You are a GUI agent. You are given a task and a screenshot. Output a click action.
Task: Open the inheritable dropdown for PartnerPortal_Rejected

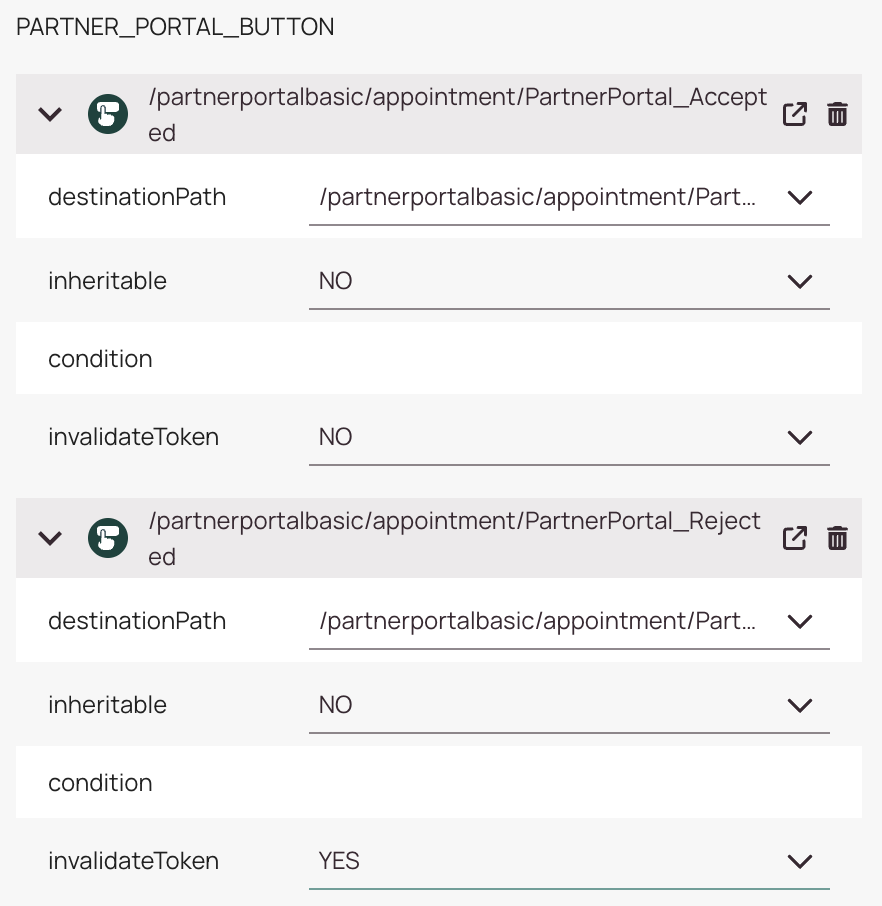pyautogui.click(x=799, y=705)
